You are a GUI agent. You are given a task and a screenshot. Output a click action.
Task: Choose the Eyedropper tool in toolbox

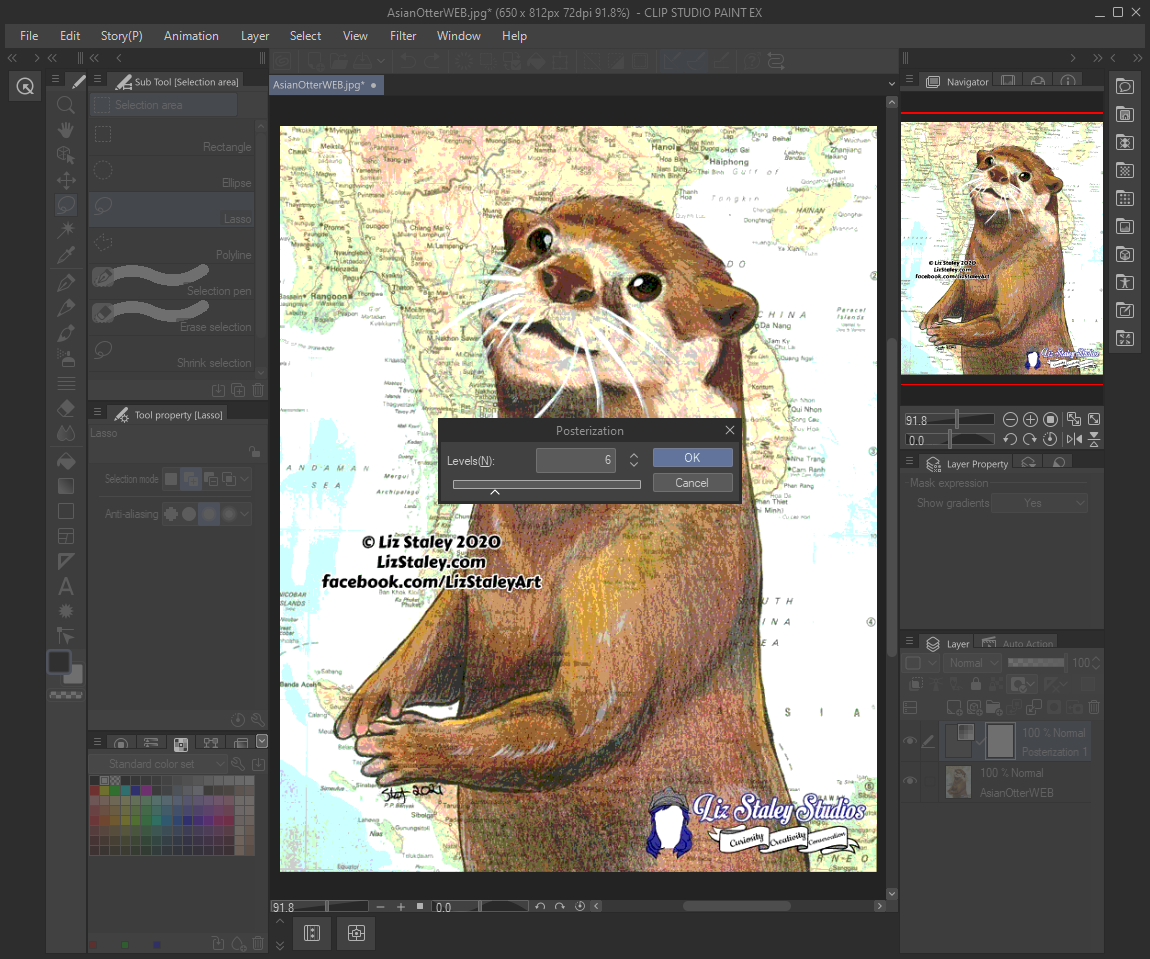tap(66, 255)
